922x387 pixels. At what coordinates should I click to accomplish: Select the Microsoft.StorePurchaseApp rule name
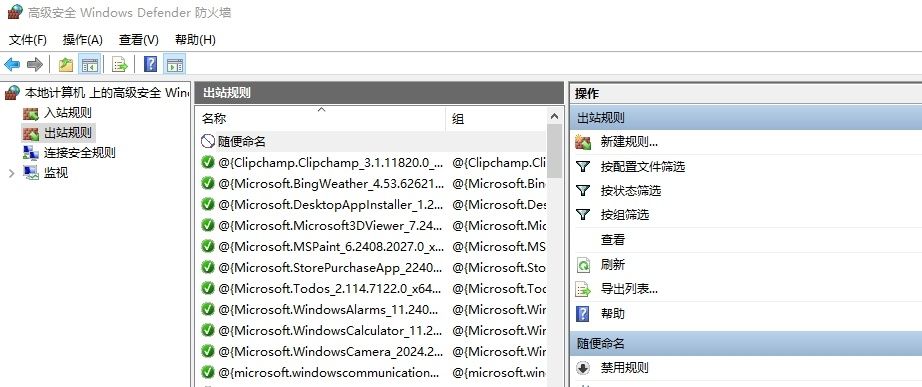pos(330,268)
